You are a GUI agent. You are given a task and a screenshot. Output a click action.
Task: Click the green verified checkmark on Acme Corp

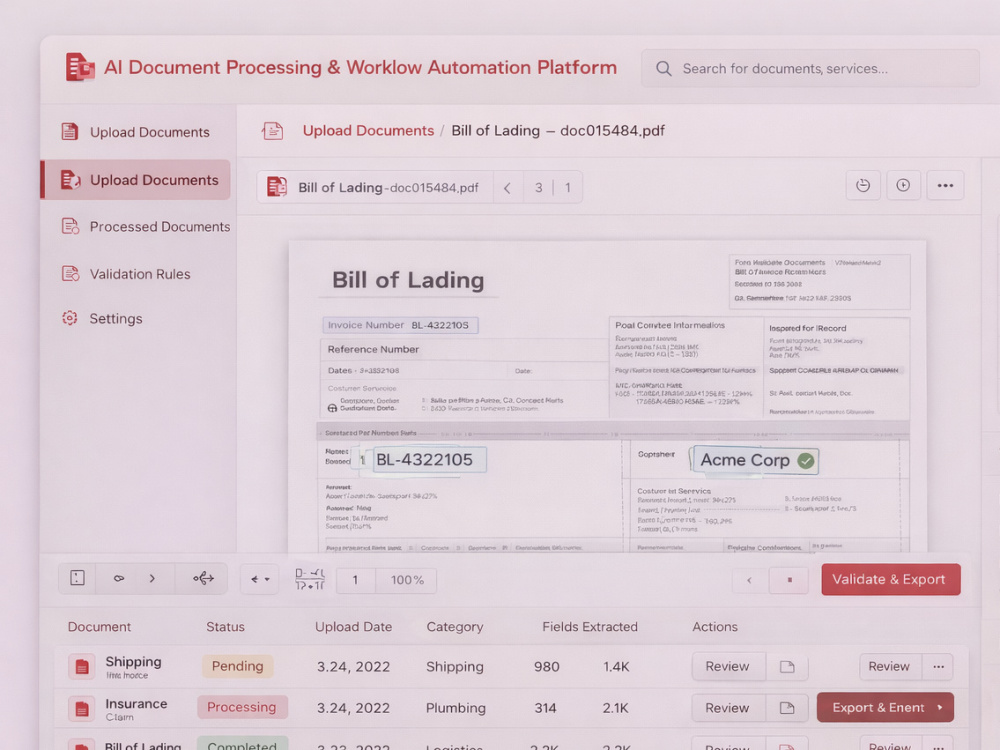tap(806, 460)
